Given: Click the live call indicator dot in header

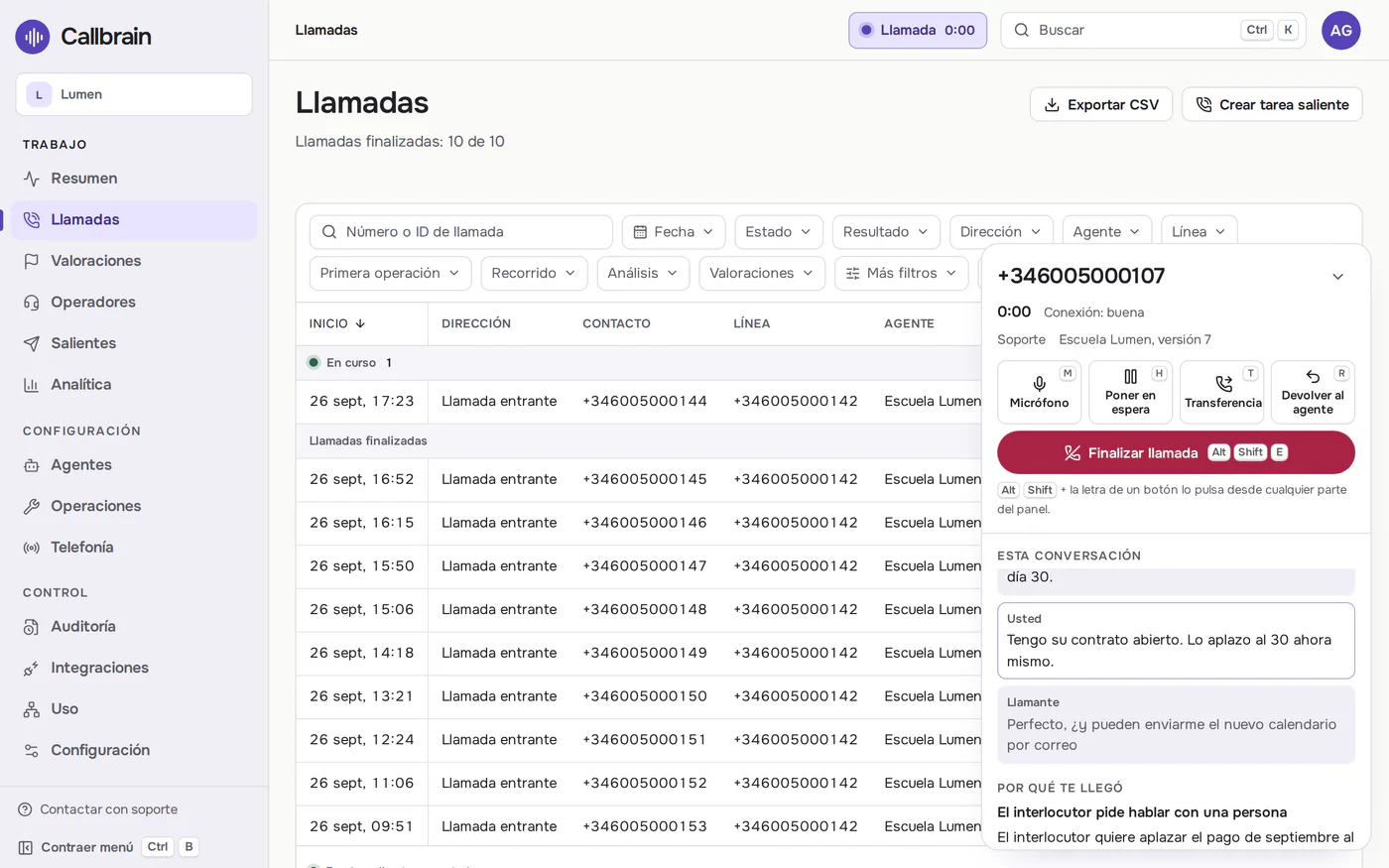Looking at the screenshot, I should 866,31.
